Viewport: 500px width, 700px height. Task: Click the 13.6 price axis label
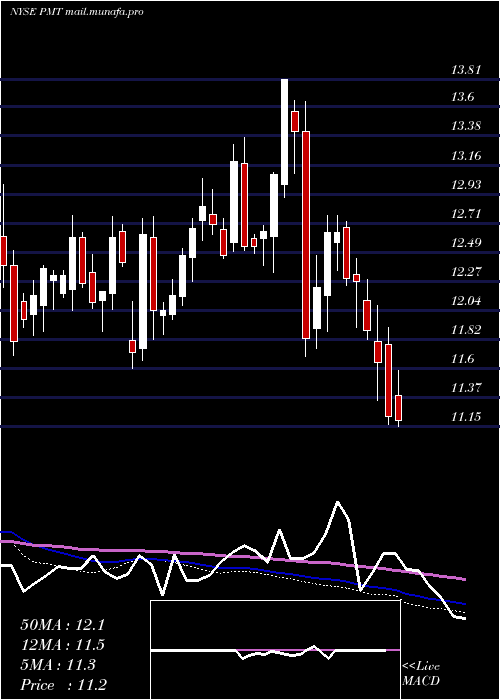point(462,97)
